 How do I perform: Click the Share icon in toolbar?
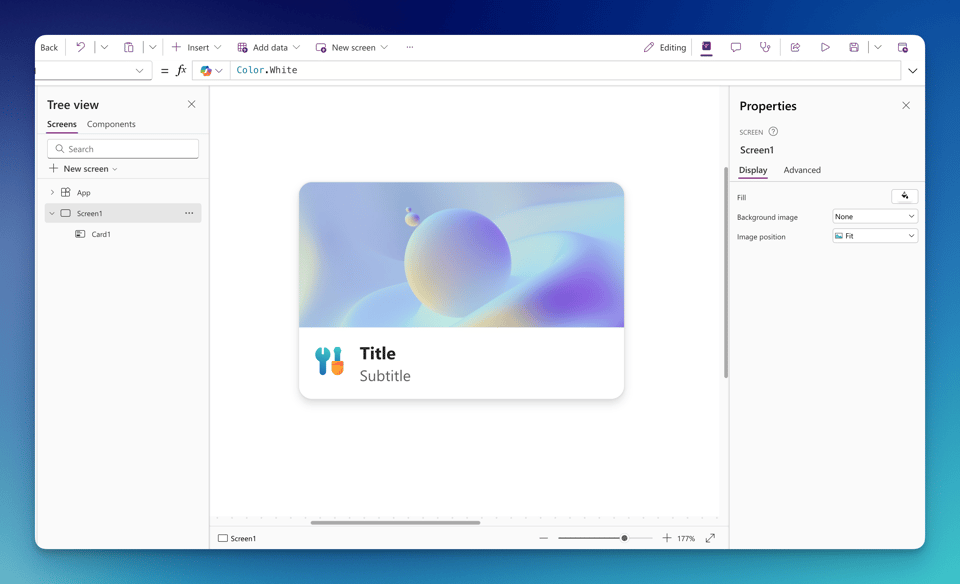[x=795, y=47]
